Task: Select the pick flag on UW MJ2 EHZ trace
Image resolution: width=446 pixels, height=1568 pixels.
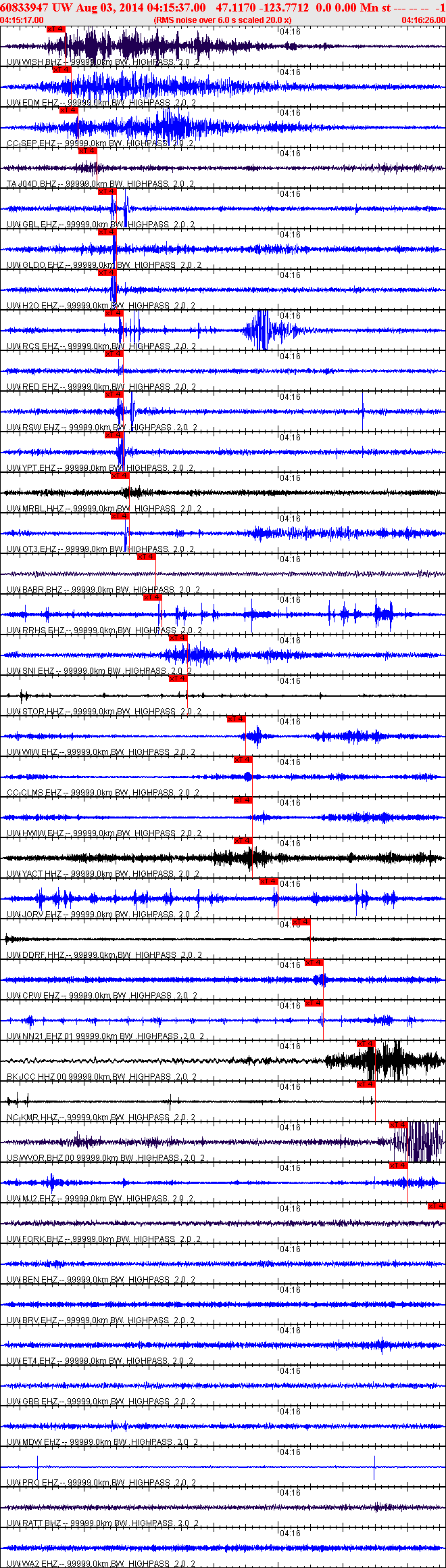Action: point(399,1166)
